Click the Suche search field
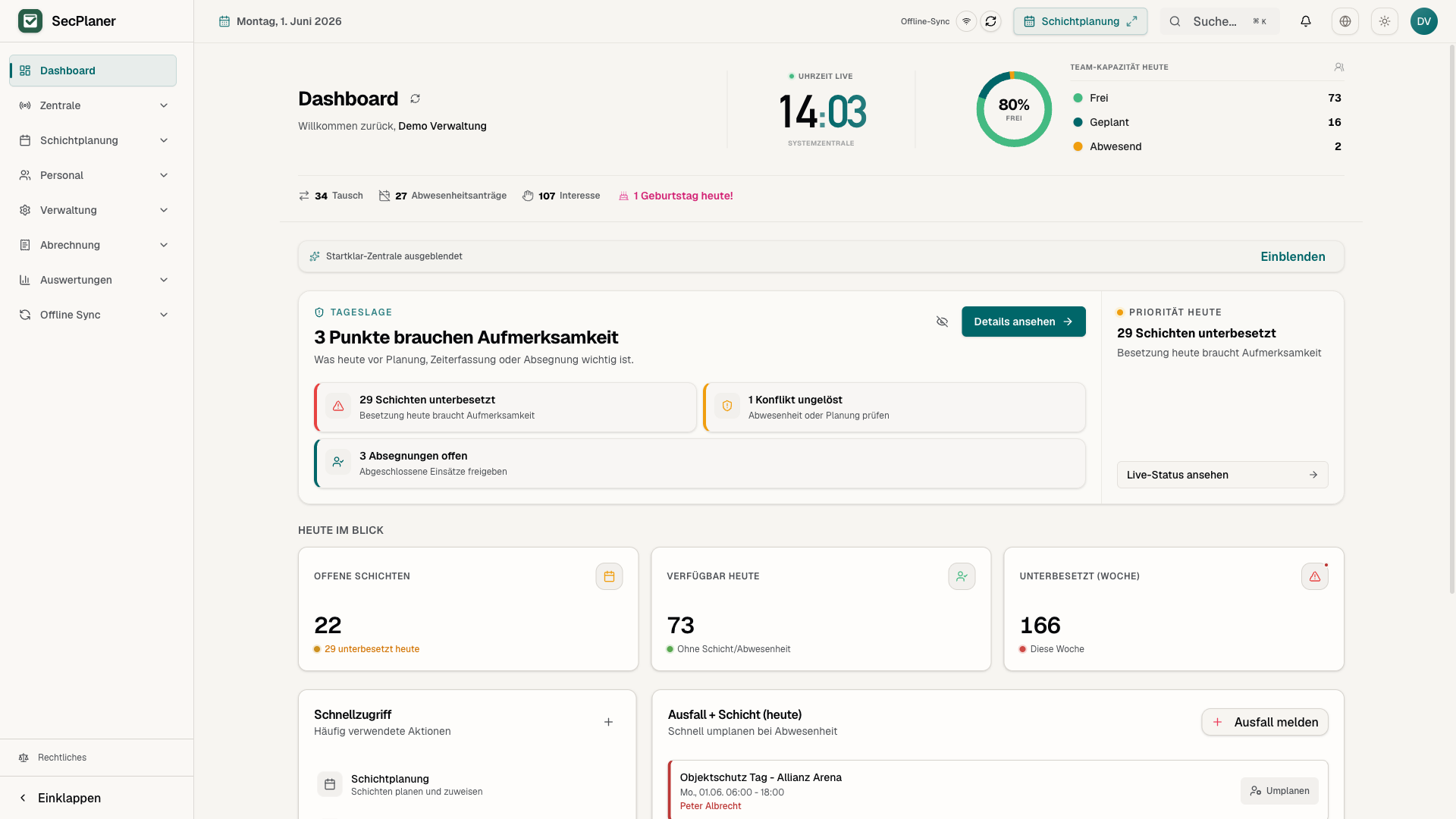 point(1220,21)
